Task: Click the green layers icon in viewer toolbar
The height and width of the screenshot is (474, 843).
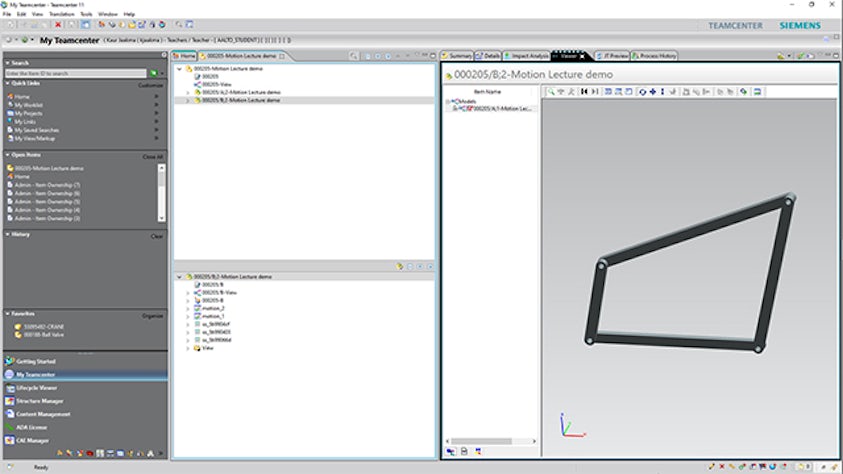Action: point(744,92)
